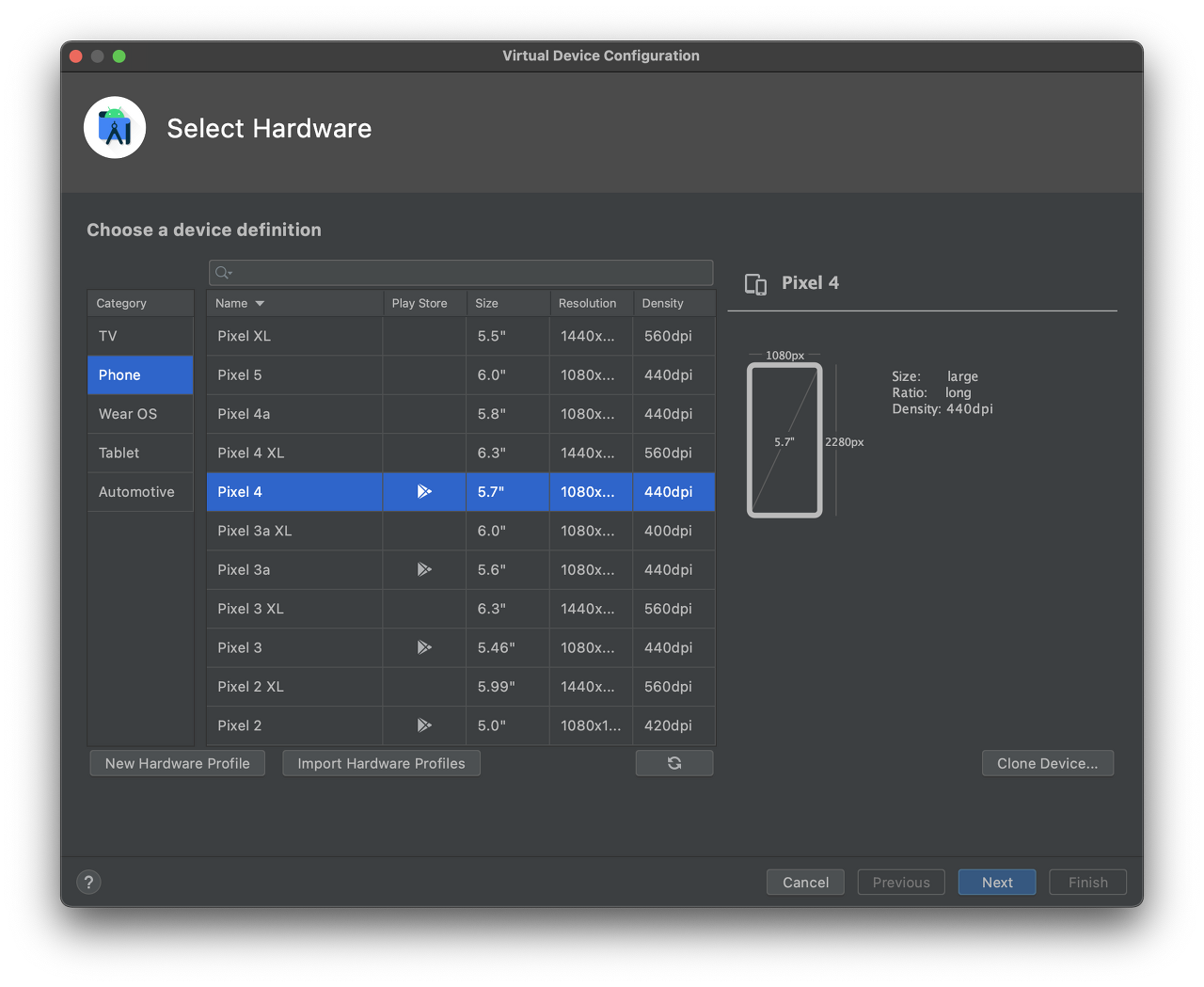
Task: Click the Android Studio logo icon
Action: (115, 127)
